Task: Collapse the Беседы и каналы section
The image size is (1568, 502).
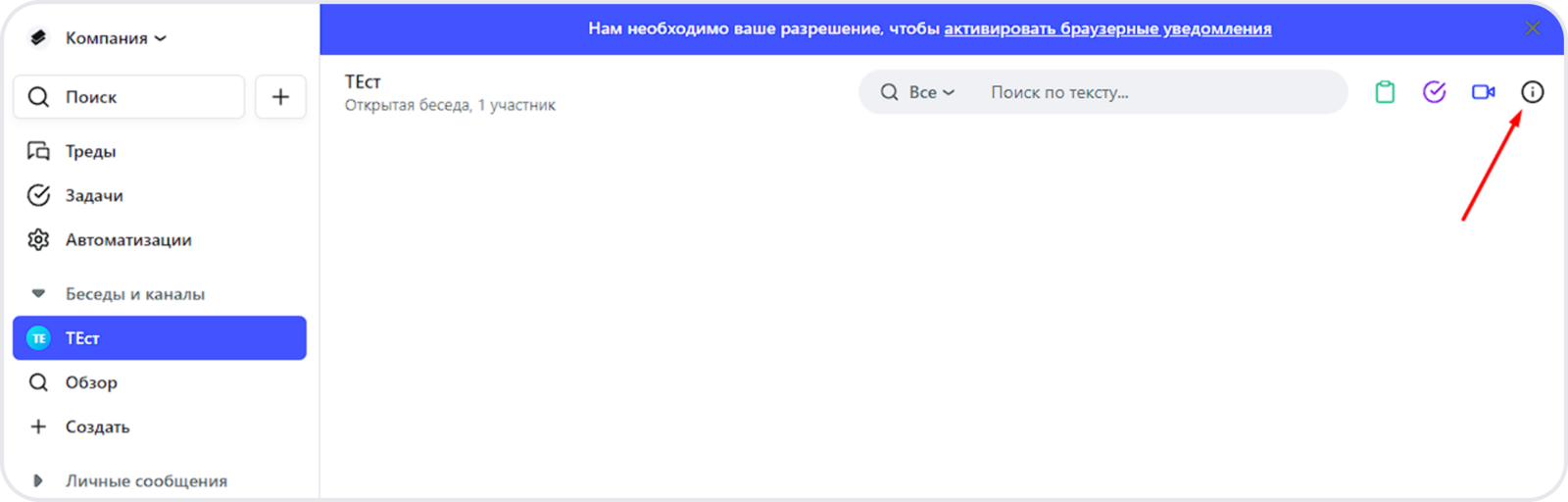Action: click(x=38, y=294)
